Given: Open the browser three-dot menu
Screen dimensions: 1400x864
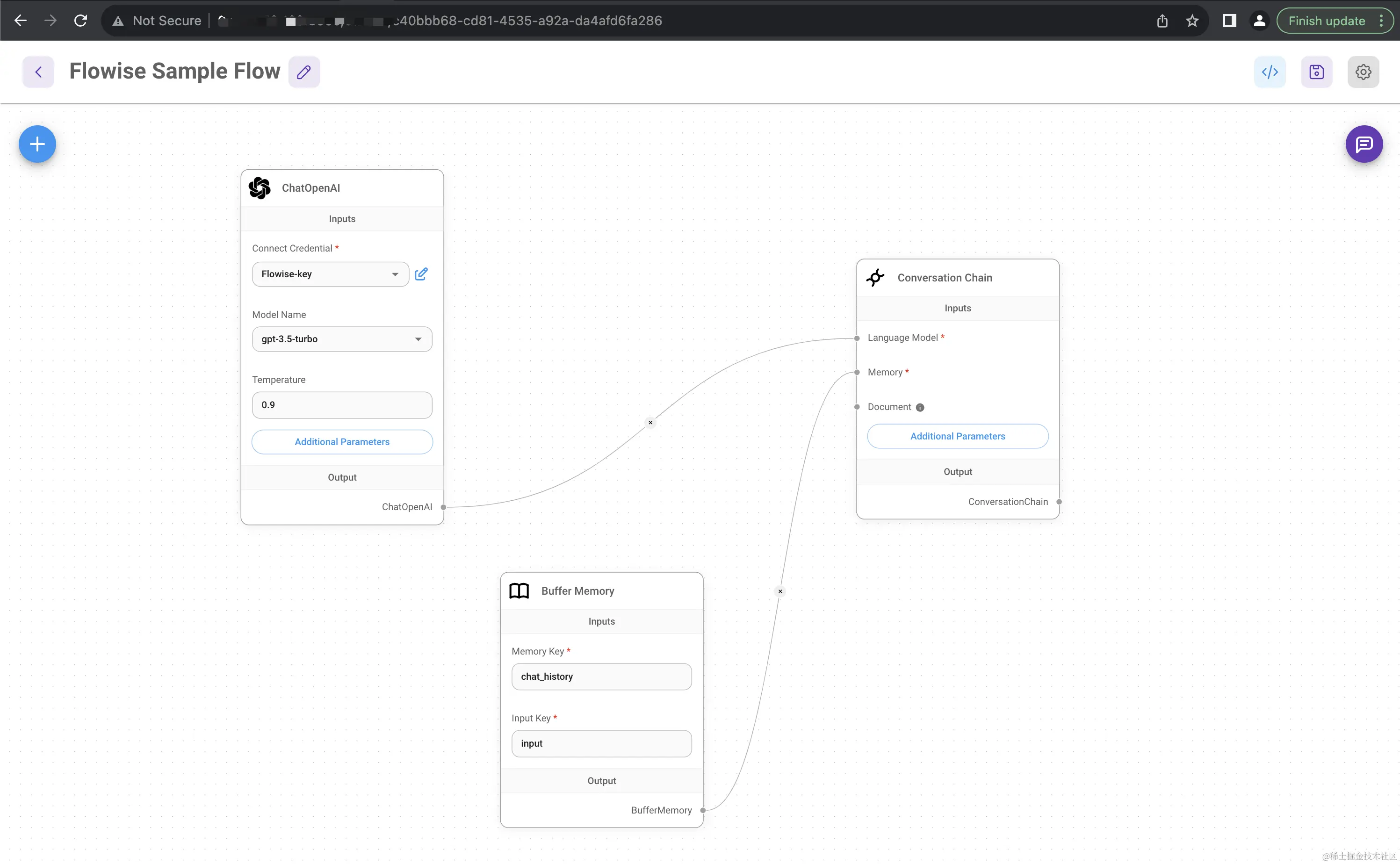Looking at the screenshot, I should tap(1382, 21).
